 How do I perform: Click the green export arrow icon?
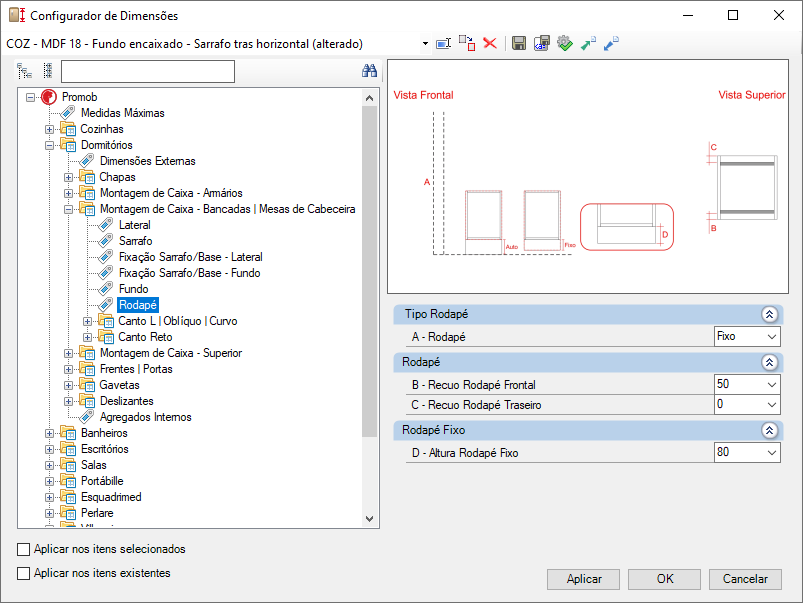coord(588,44)
